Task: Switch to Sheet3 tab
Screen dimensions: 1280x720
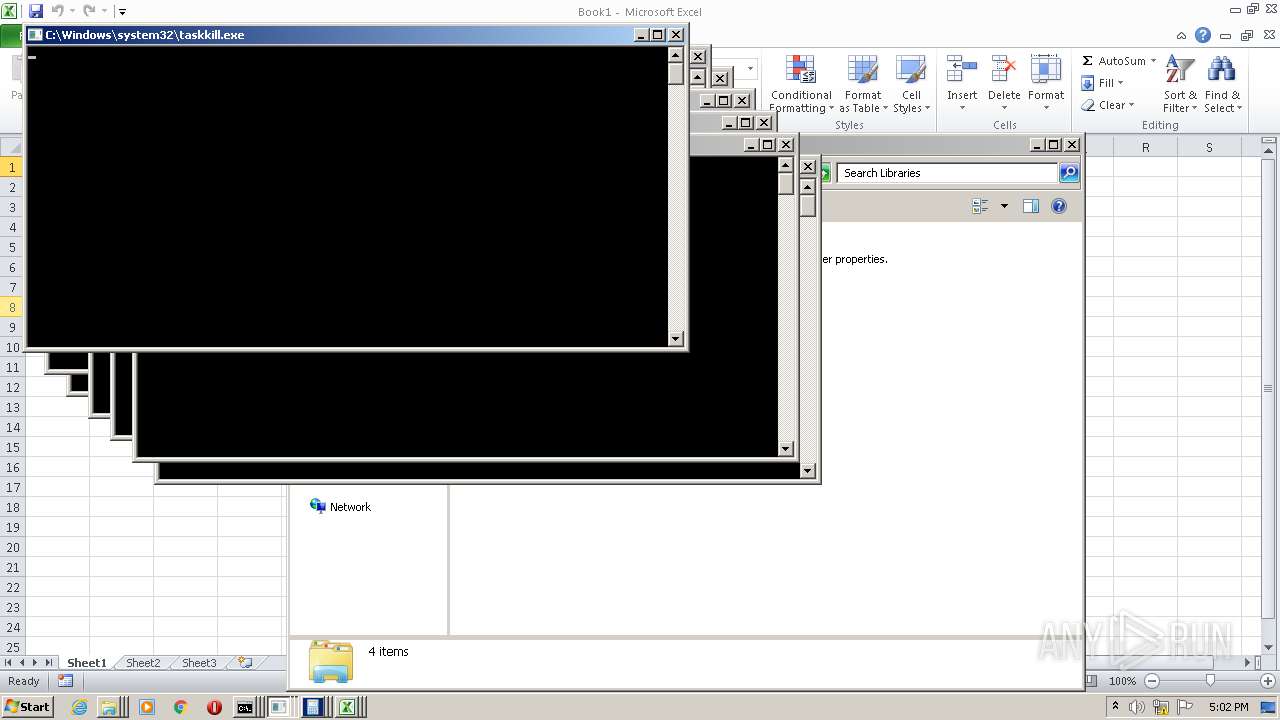Action: click(198, 663)
